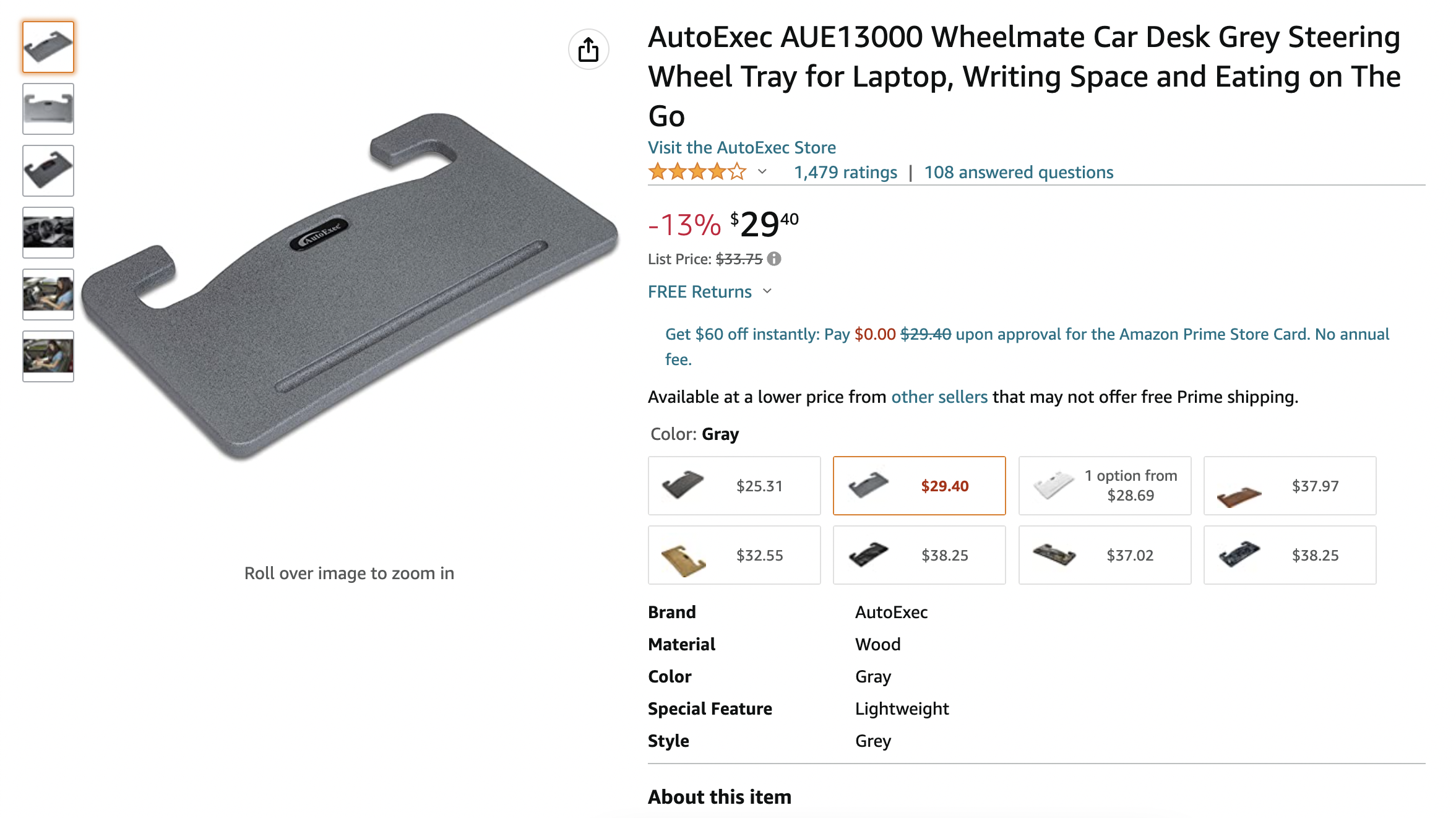Select the $29.40 gray color option
This screenshot has width=1456, height=818.
919,486
